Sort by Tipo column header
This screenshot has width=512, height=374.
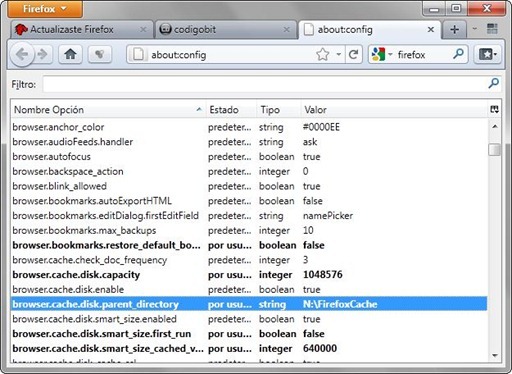(x=279, y=110)
